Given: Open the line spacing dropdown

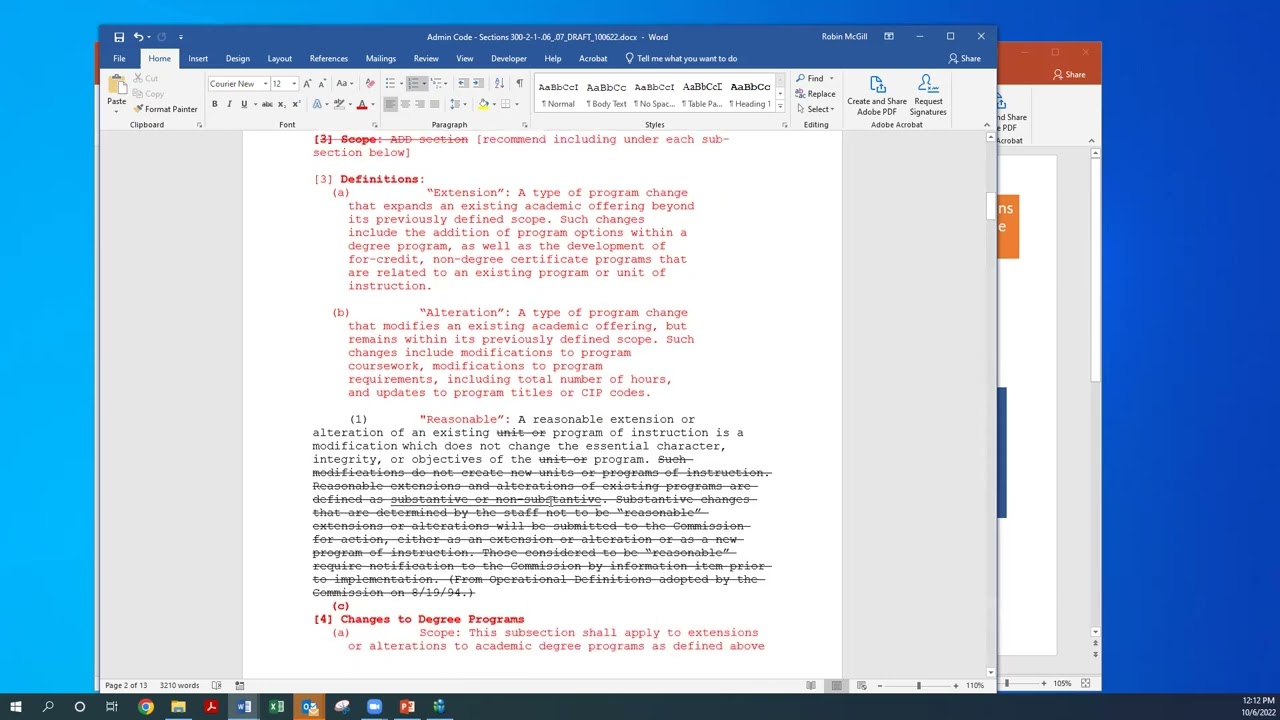Looking at the screenshot, I should tap(458, 104).
